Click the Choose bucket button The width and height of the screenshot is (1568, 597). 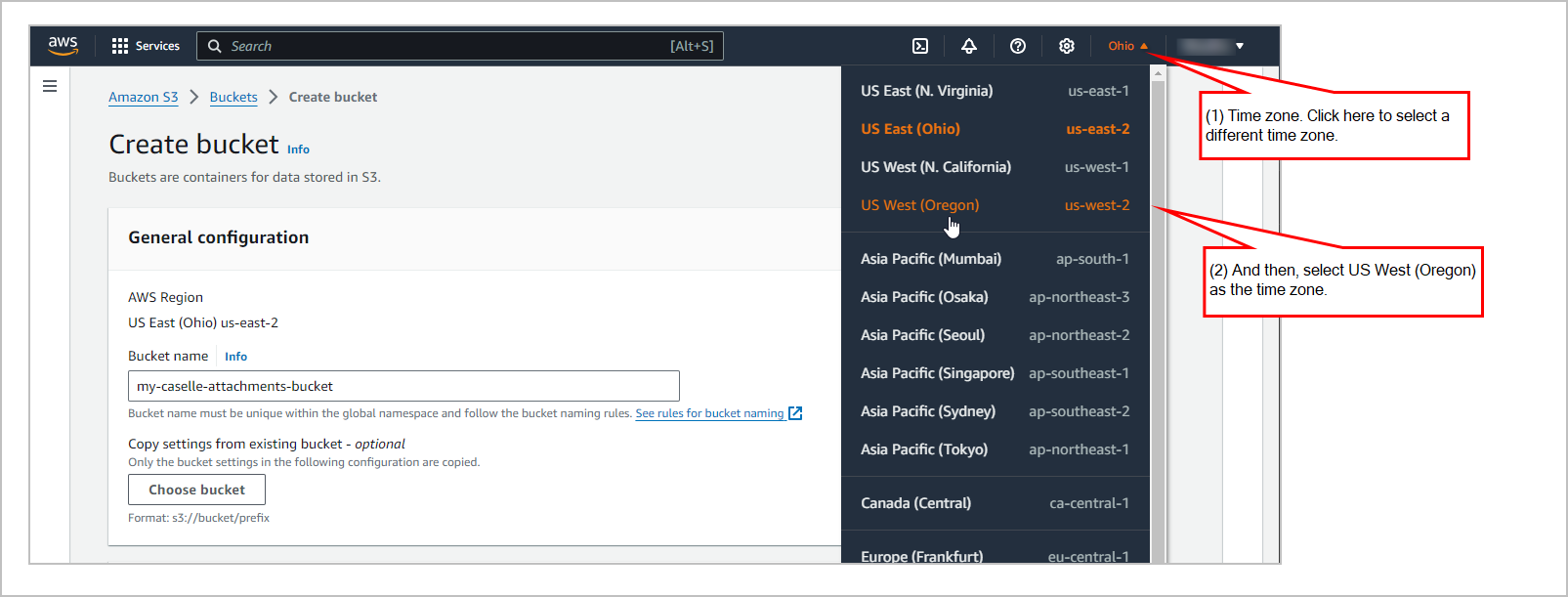pyautogui.click(x=196, y=490)
